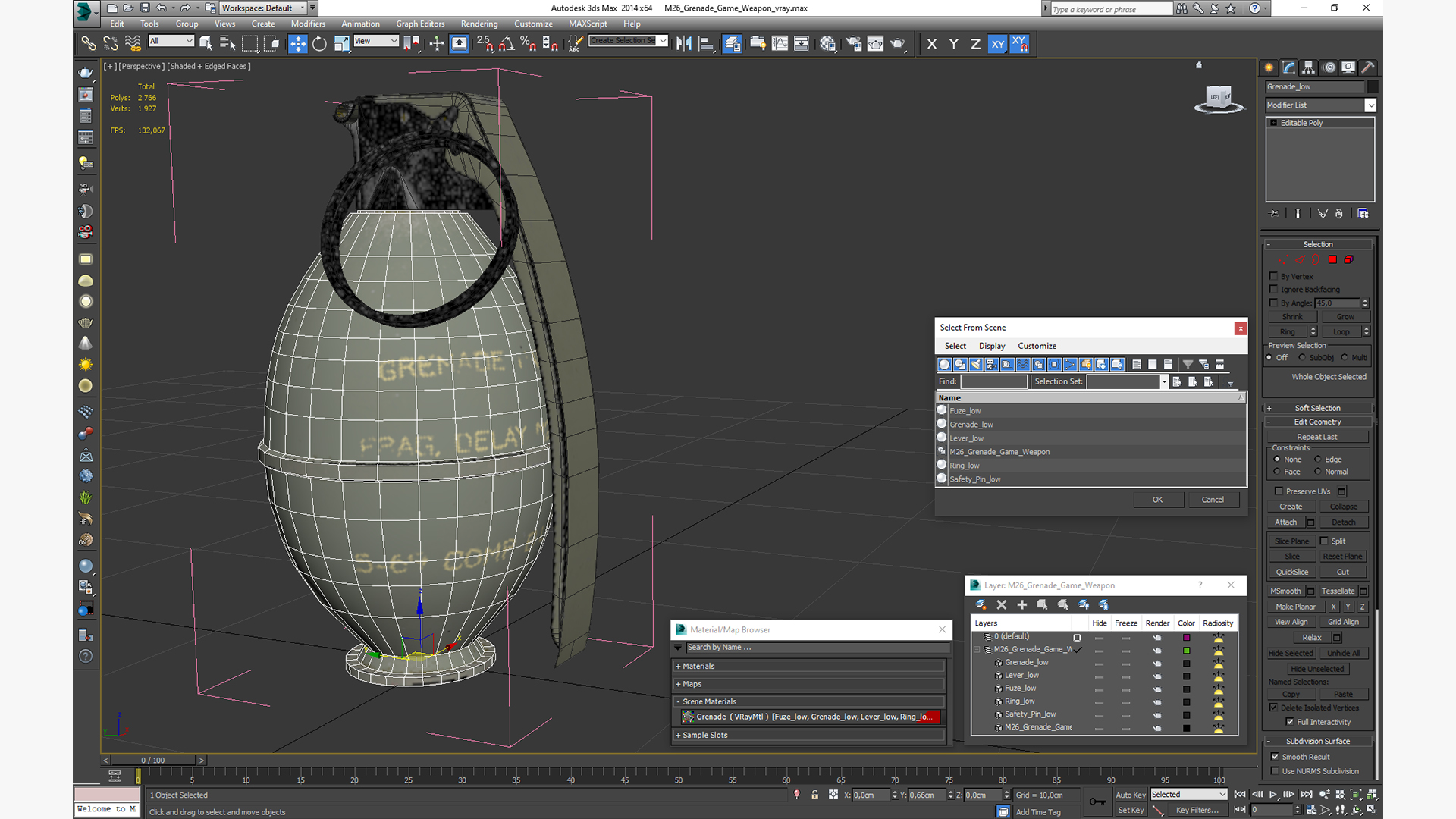This screenshot has height=819, width=1456.
Task: Open Create Selection Set dropdown
Action: coord(629,41)
